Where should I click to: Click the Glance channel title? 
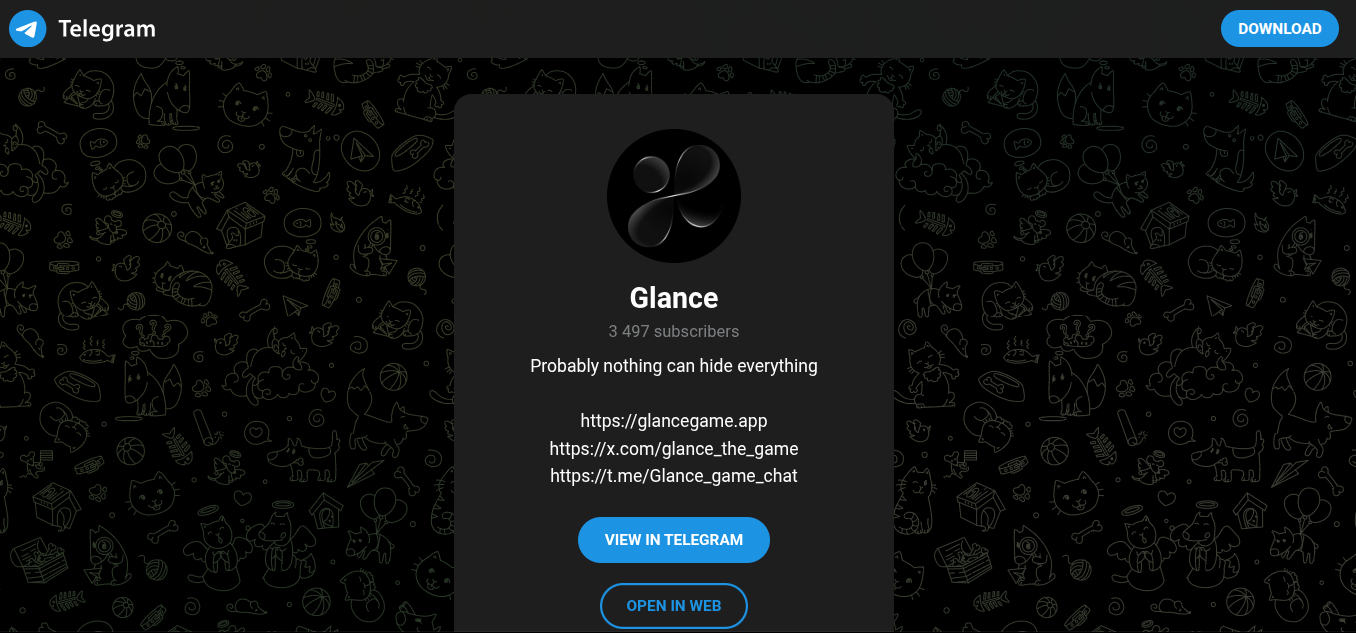pyautogui.click(x=674, y=298)
